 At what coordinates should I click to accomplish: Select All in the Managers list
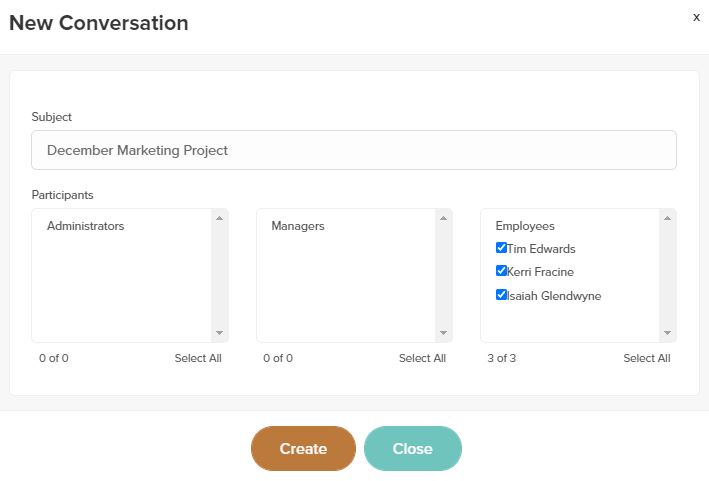click(422, 358)
